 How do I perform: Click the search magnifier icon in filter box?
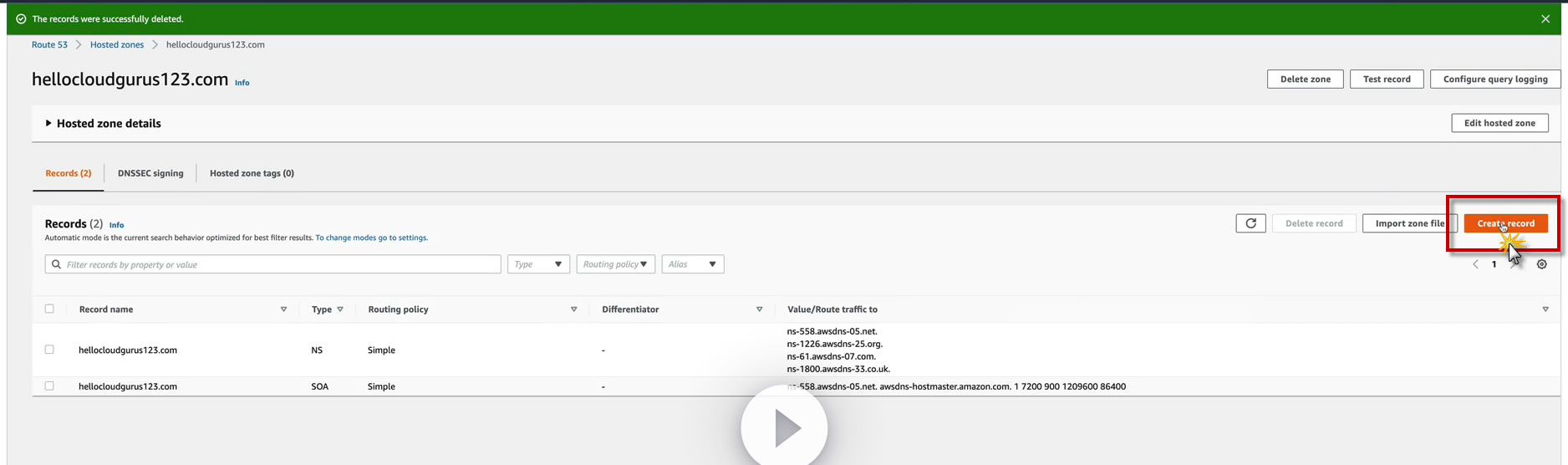(x=56, y=264)
